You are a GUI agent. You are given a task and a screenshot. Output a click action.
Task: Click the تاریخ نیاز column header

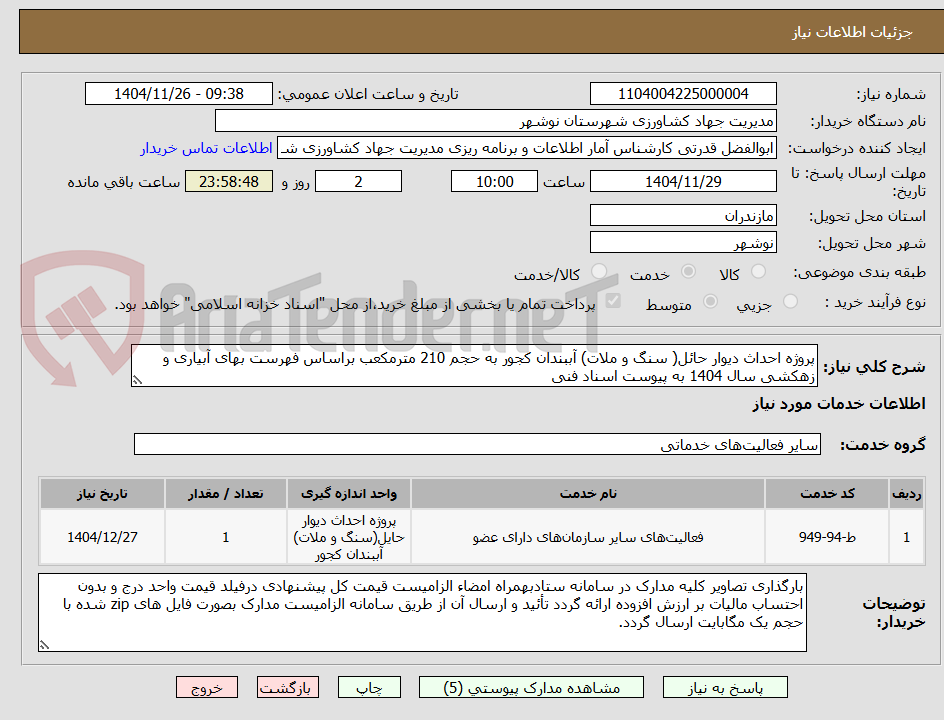(x=102, y=494)
